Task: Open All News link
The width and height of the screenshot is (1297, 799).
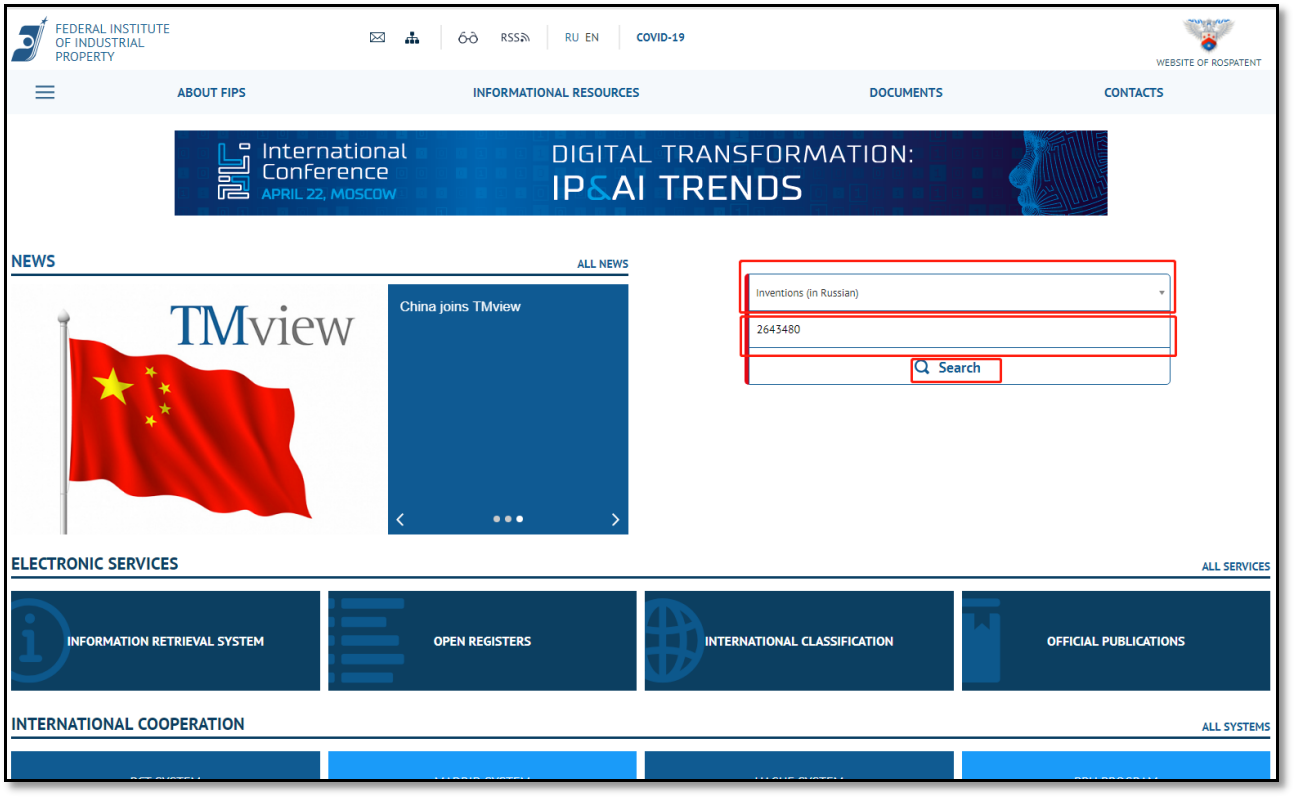Action: (602, 264)
